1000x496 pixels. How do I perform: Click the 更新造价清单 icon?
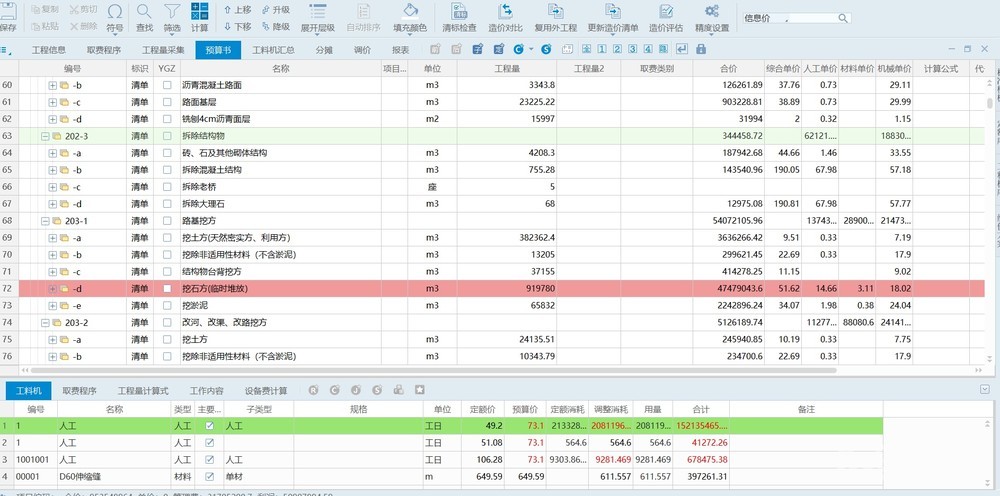612,17
